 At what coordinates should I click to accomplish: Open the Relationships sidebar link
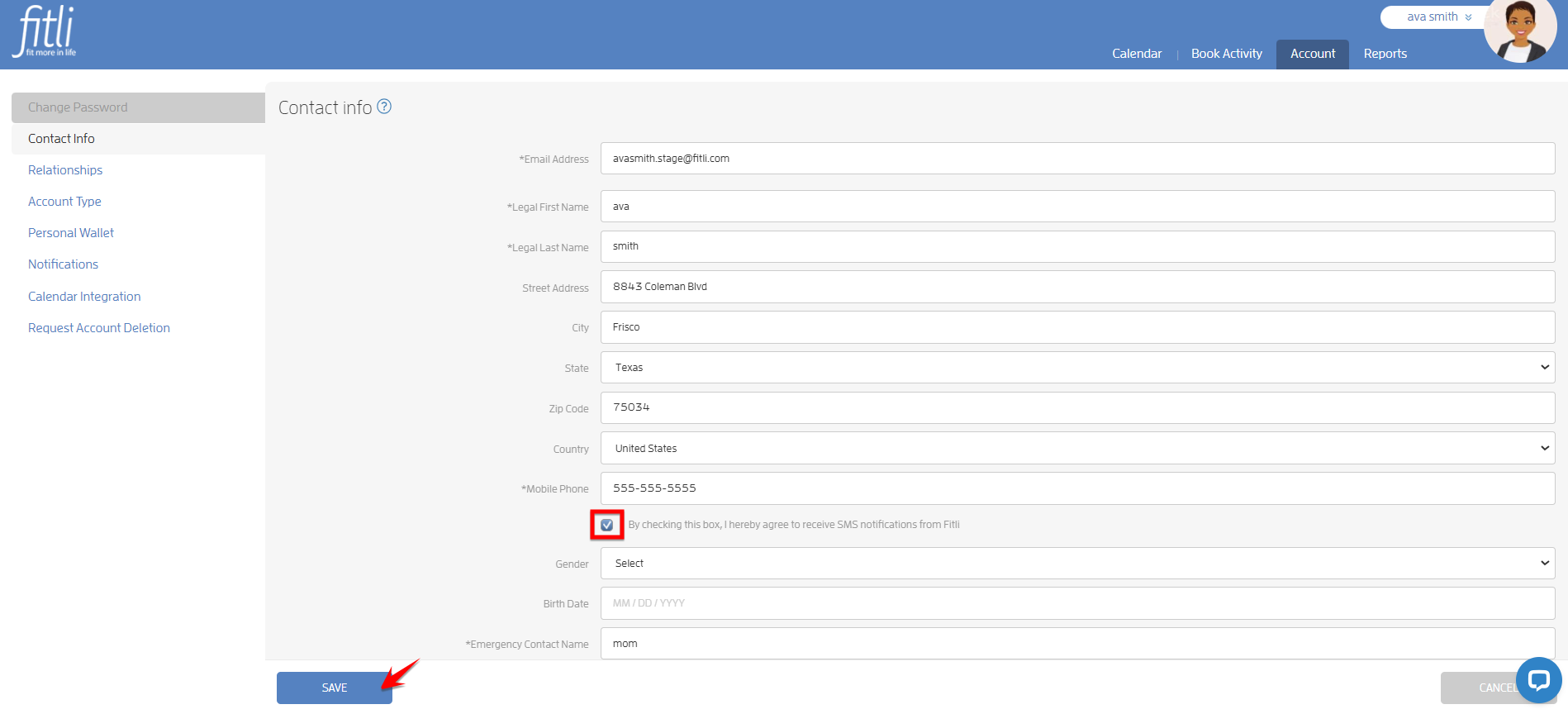click(65, 170)
